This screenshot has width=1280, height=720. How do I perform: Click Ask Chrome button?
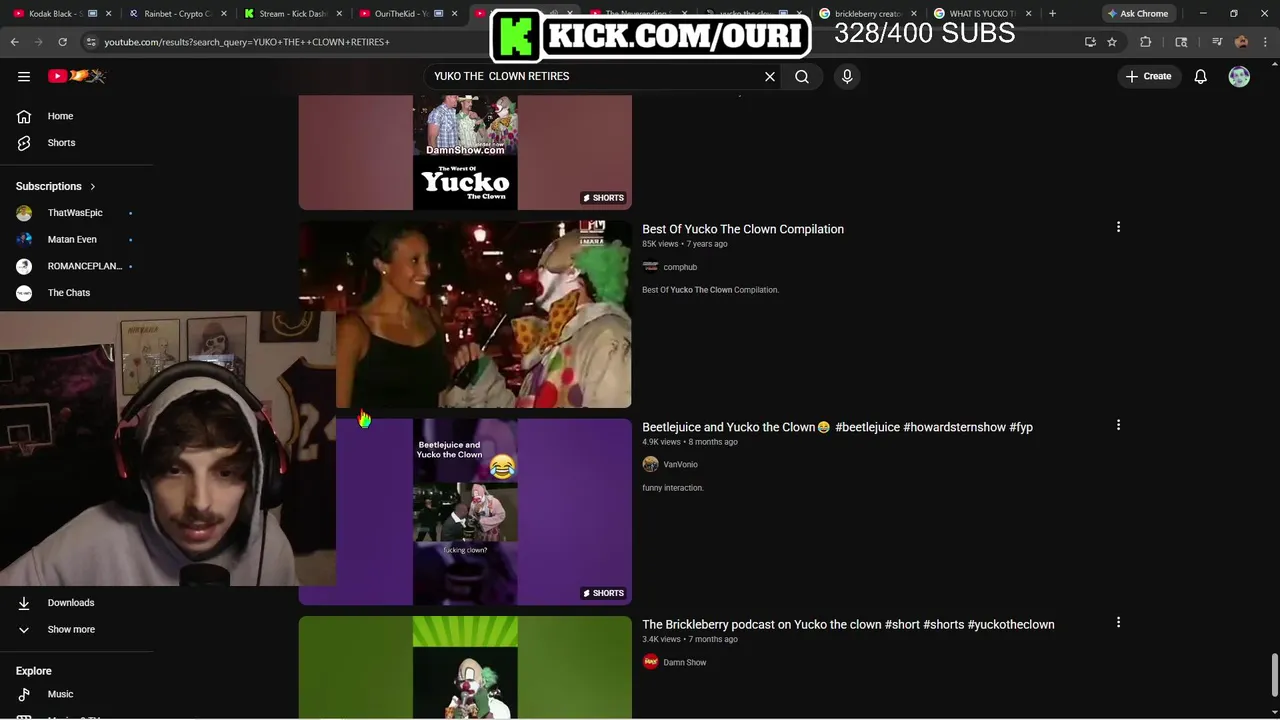click(x=1138, y=14)
